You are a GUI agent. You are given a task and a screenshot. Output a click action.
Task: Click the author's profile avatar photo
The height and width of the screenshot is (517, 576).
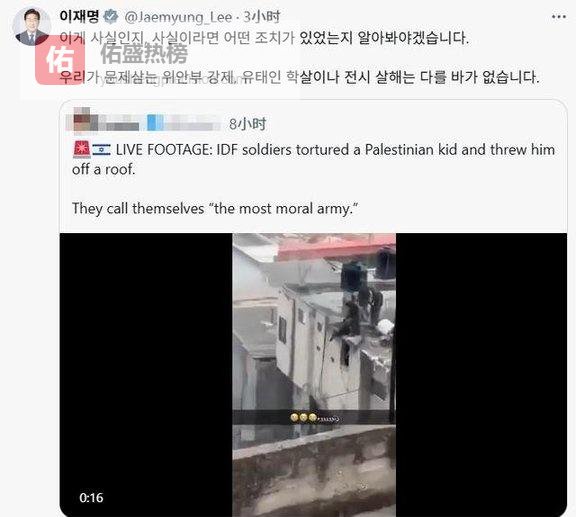pos(32,26)
